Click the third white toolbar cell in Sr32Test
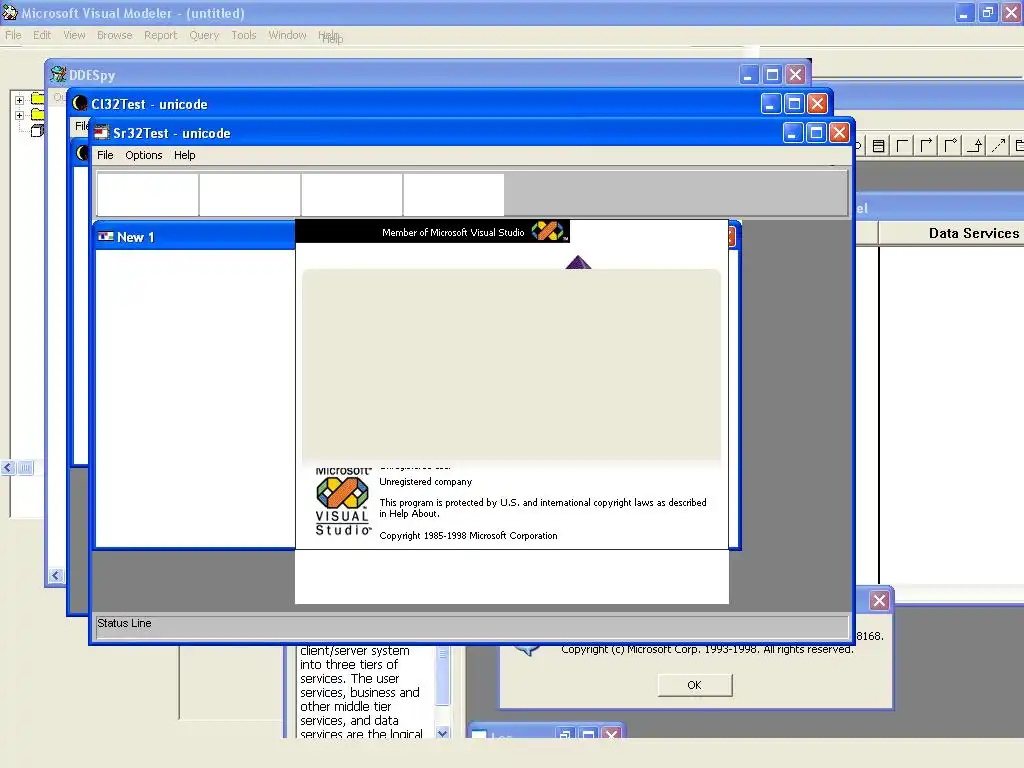The height and width of the screenshot is (768, 1024). point(352,194)
